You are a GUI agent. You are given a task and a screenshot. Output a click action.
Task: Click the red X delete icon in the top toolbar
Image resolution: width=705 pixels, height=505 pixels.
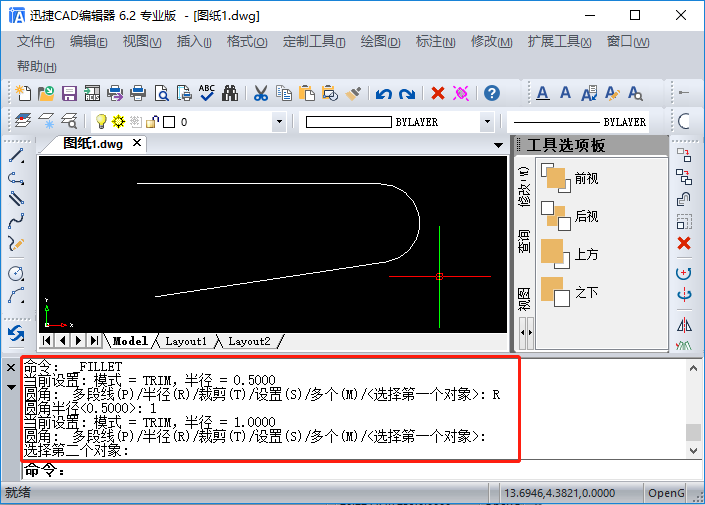pos(438,94)
